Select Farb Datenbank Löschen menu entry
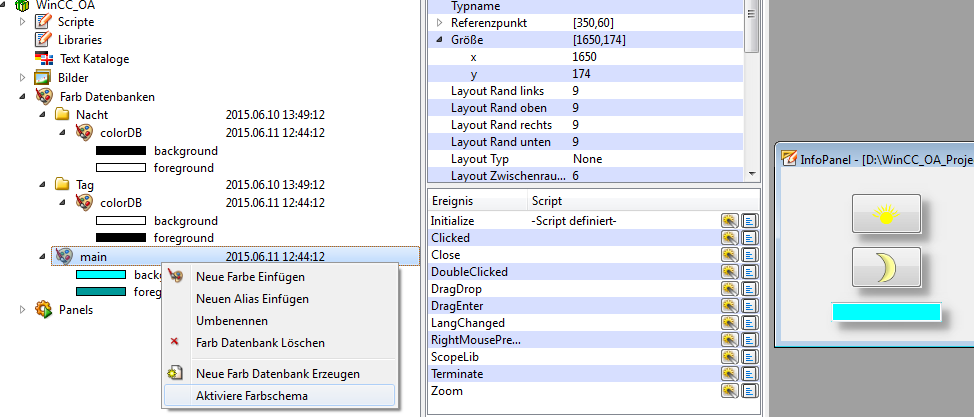Image resolution: width=974 pixels, height=417 pixels. tap(278, 343)
